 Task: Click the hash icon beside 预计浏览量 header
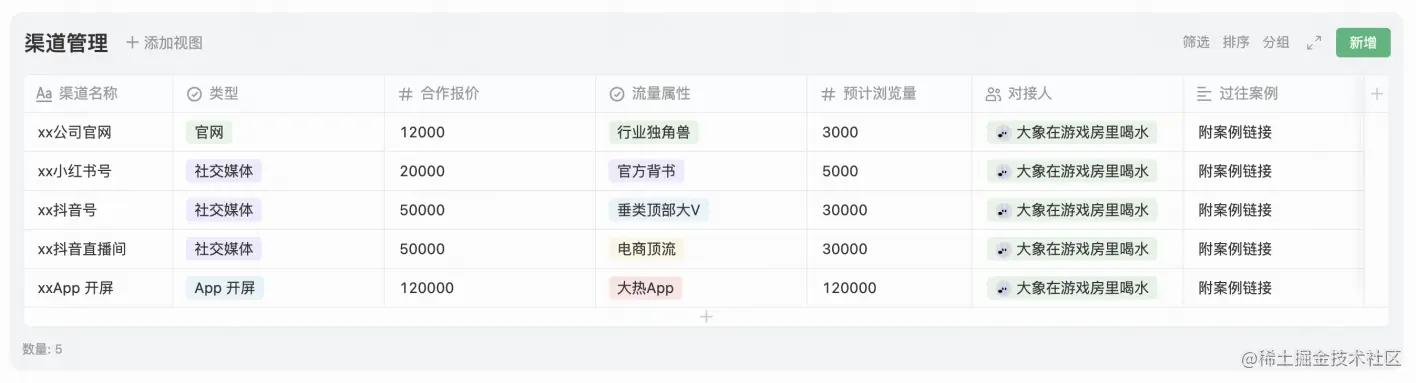828,94
